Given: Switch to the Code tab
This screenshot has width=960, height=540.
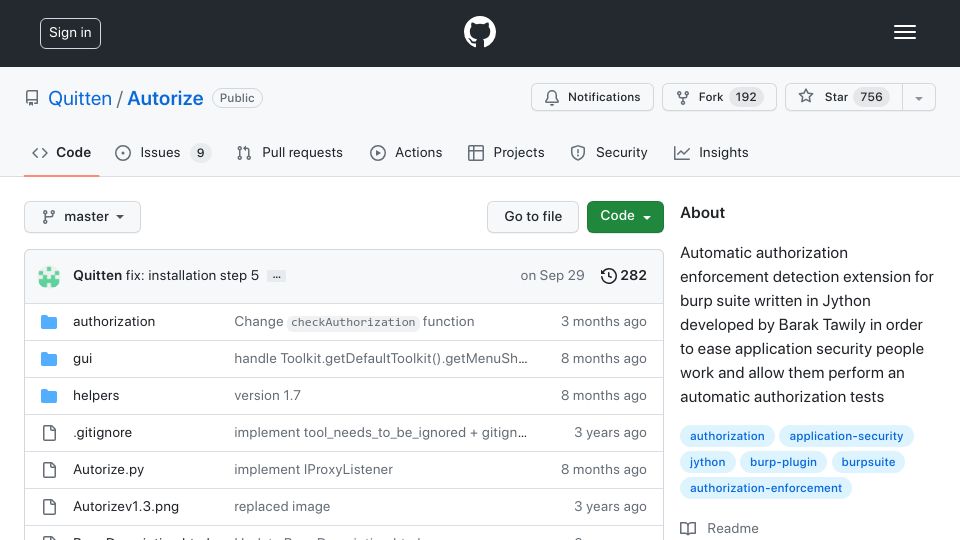Looking at the screenshot, I should click(62, 152).
